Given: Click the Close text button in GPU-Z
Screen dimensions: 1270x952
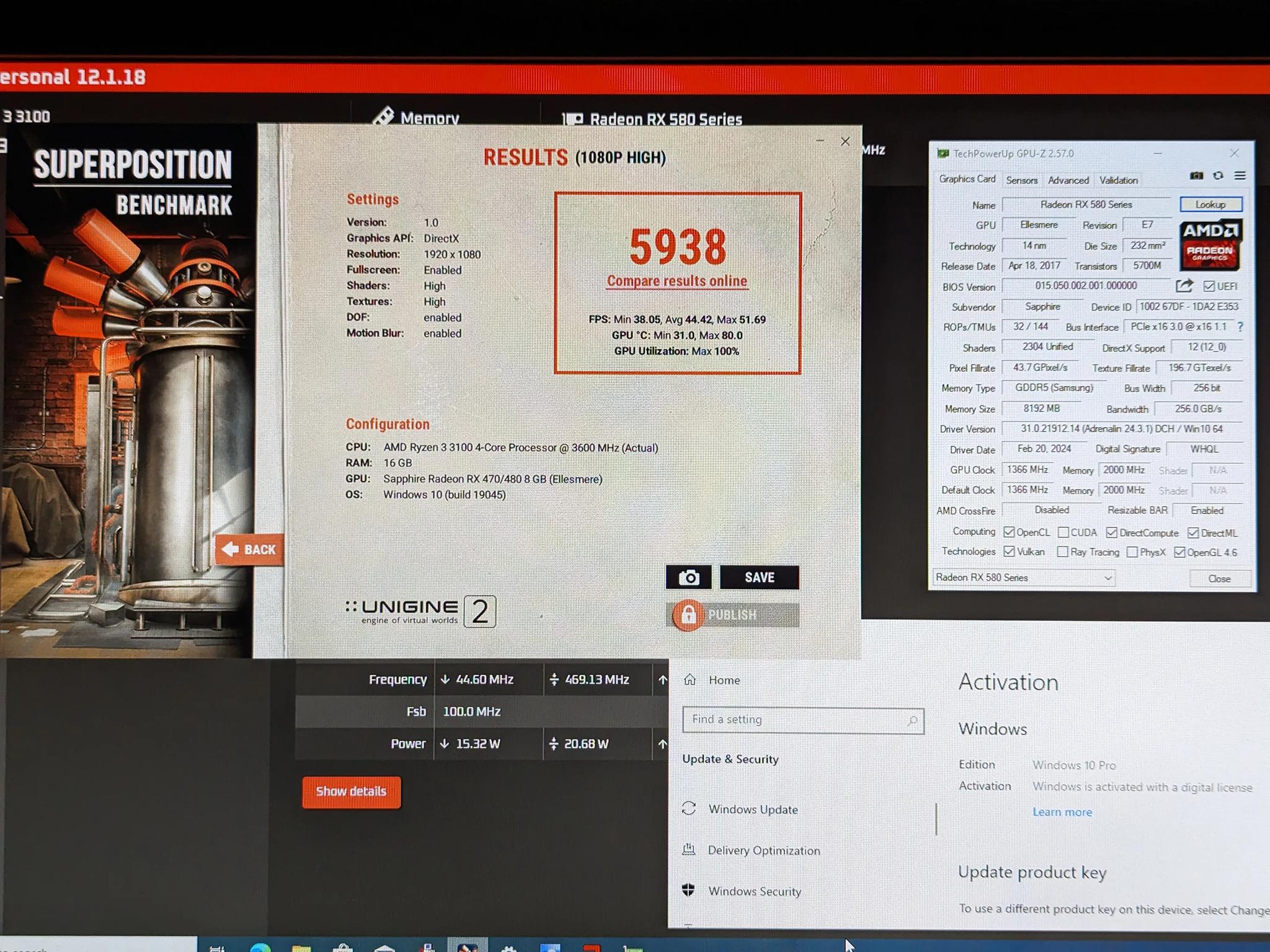Looking at the screenshot, I should (x=1219, y=578).
